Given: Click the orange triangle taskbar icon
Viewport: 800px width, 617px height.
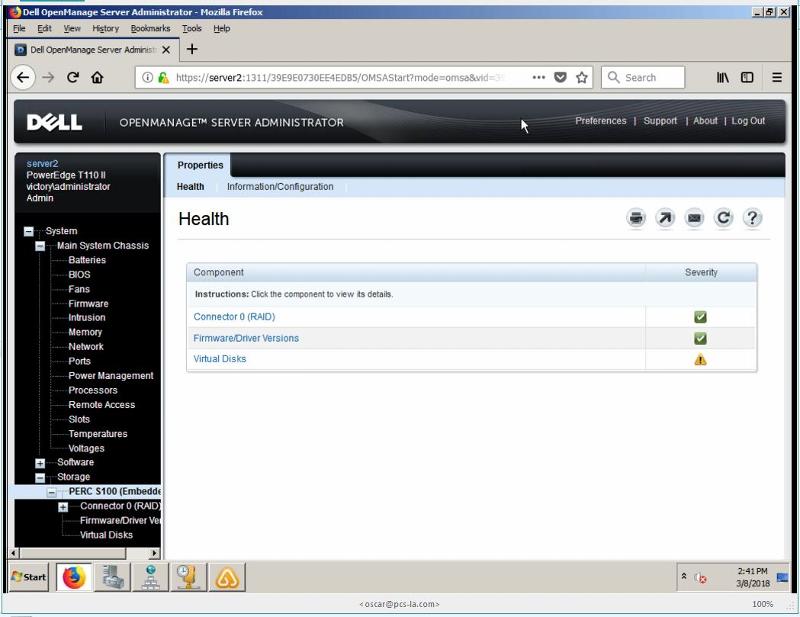Looking at the screenshot, I should 227,577.
